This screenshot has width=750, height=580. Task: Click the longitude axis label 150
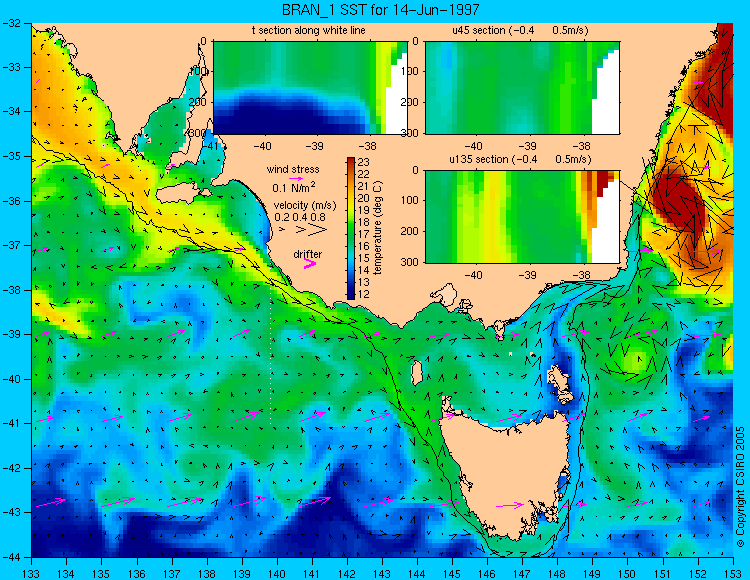628,573
